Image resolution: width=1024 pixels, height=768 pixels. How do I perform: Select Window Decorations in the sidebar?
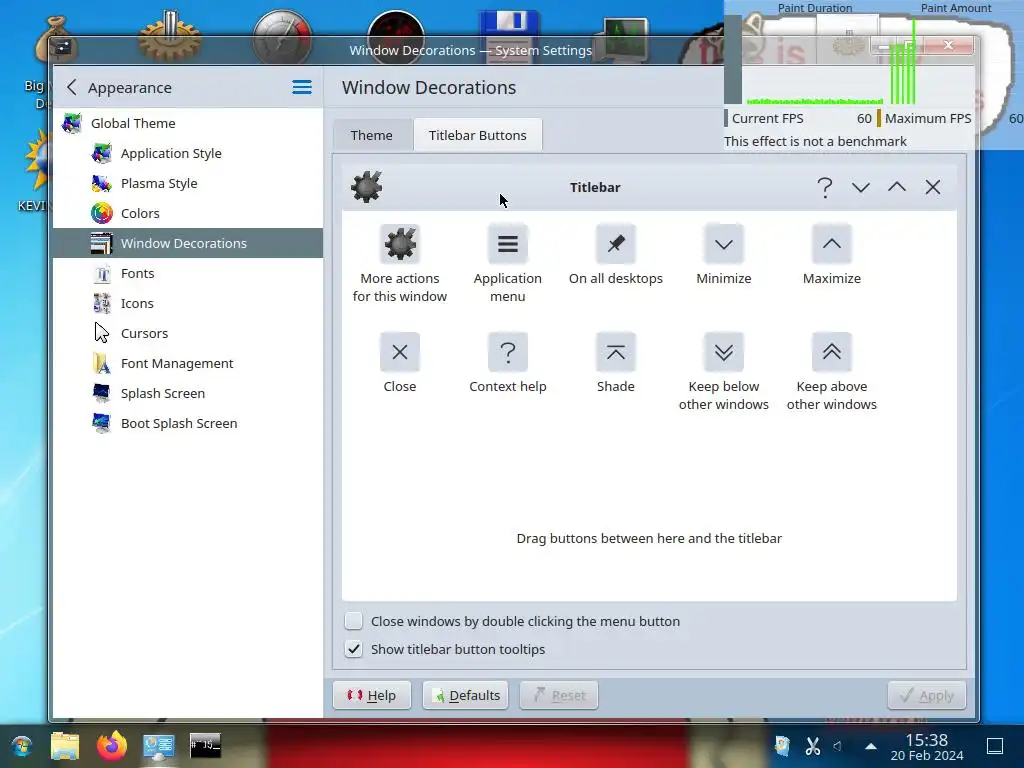(x=188, y=243)
